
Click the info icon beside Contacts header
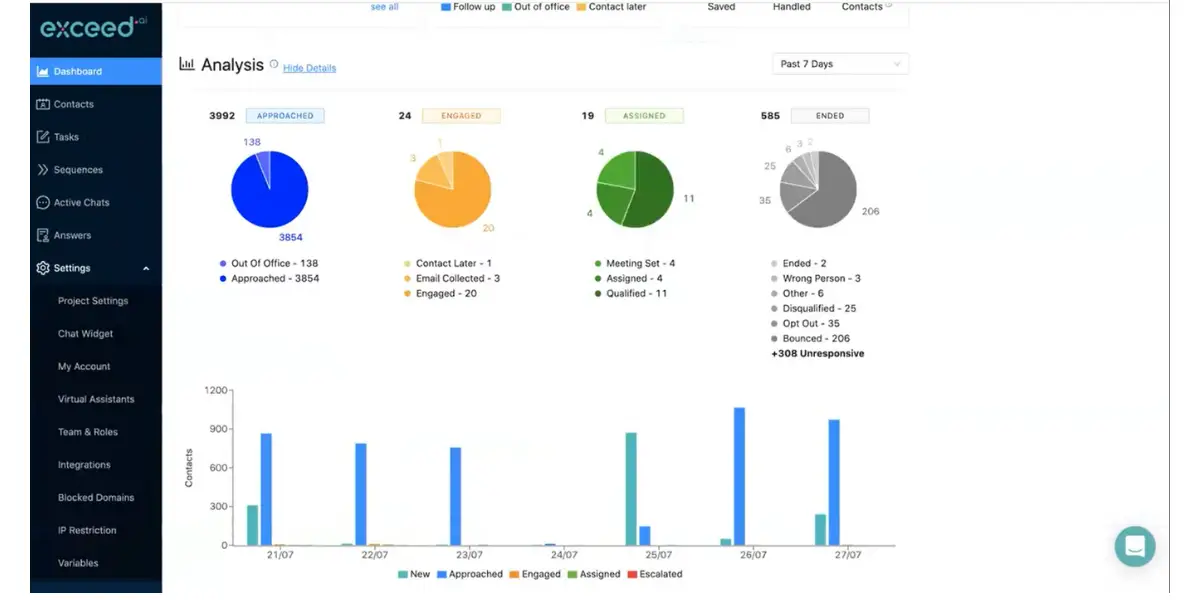pyautogui.click(x=888, y=5)
